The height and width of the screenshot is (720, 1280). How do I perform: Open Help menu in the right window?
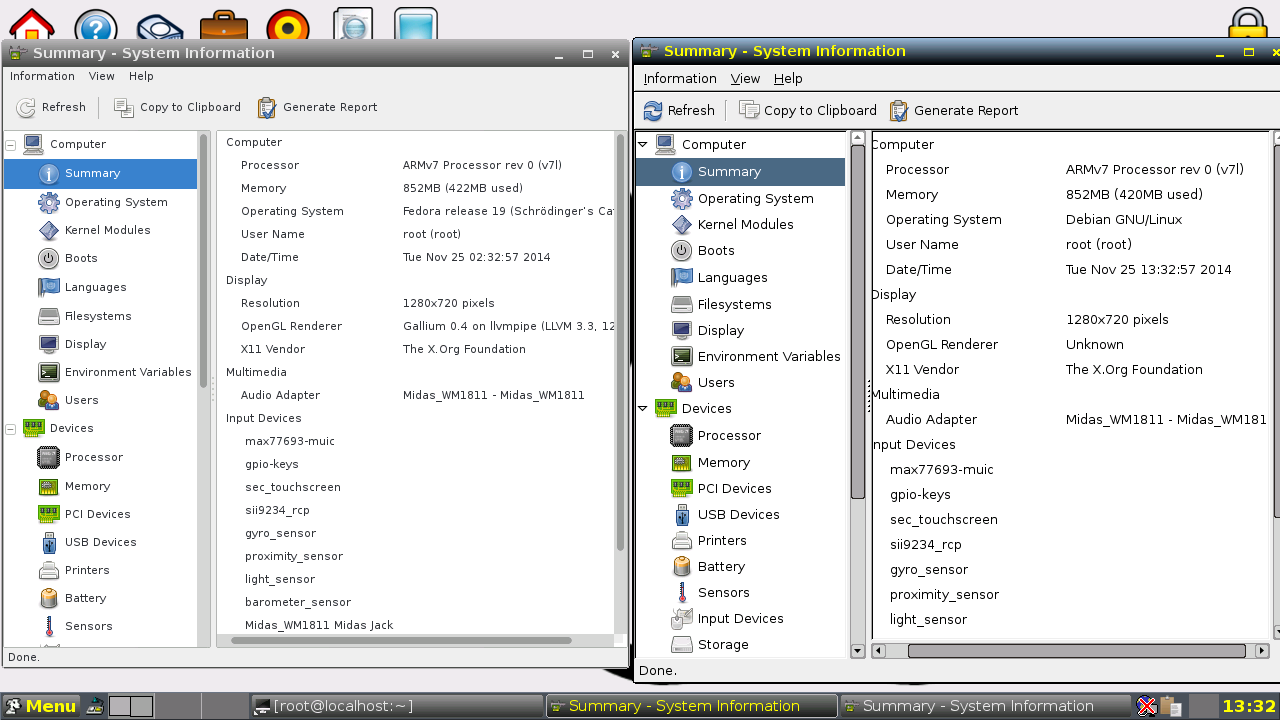(788, 78)
